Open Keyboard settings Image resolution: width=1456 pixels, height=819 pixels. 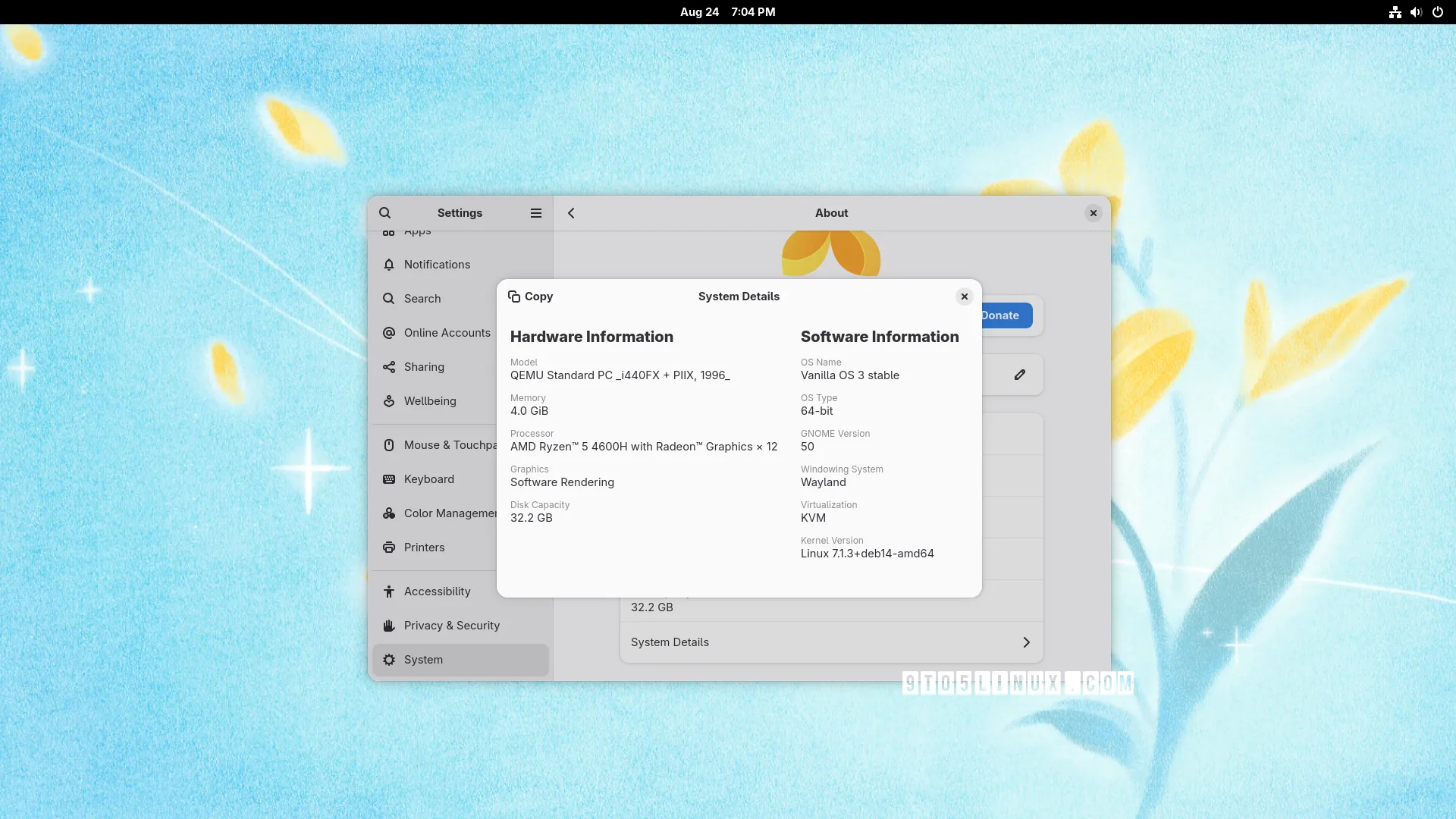click(436, 479)
